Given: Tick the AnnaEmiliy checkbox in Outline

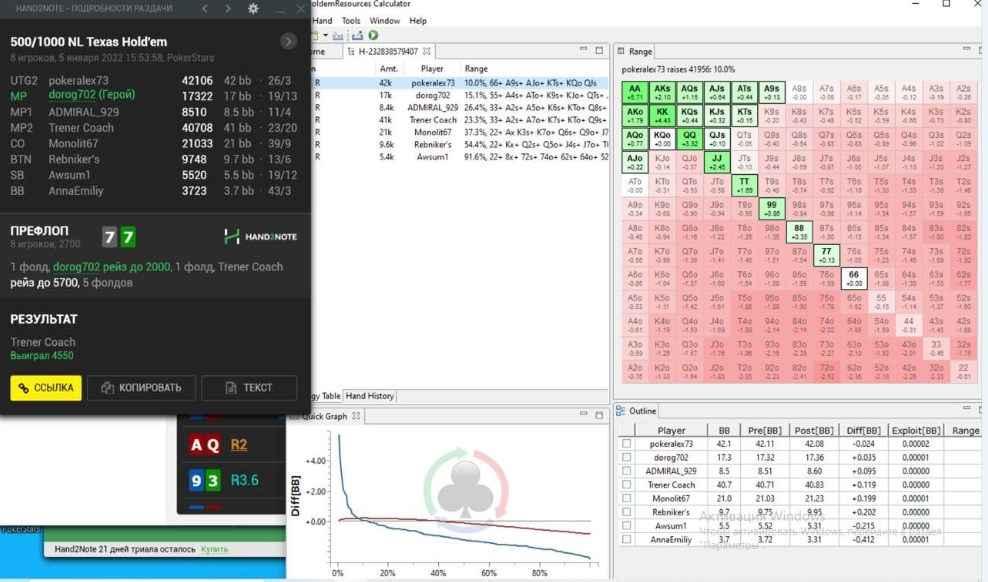Looking at the screenshot, I should (x=626, y=539).
